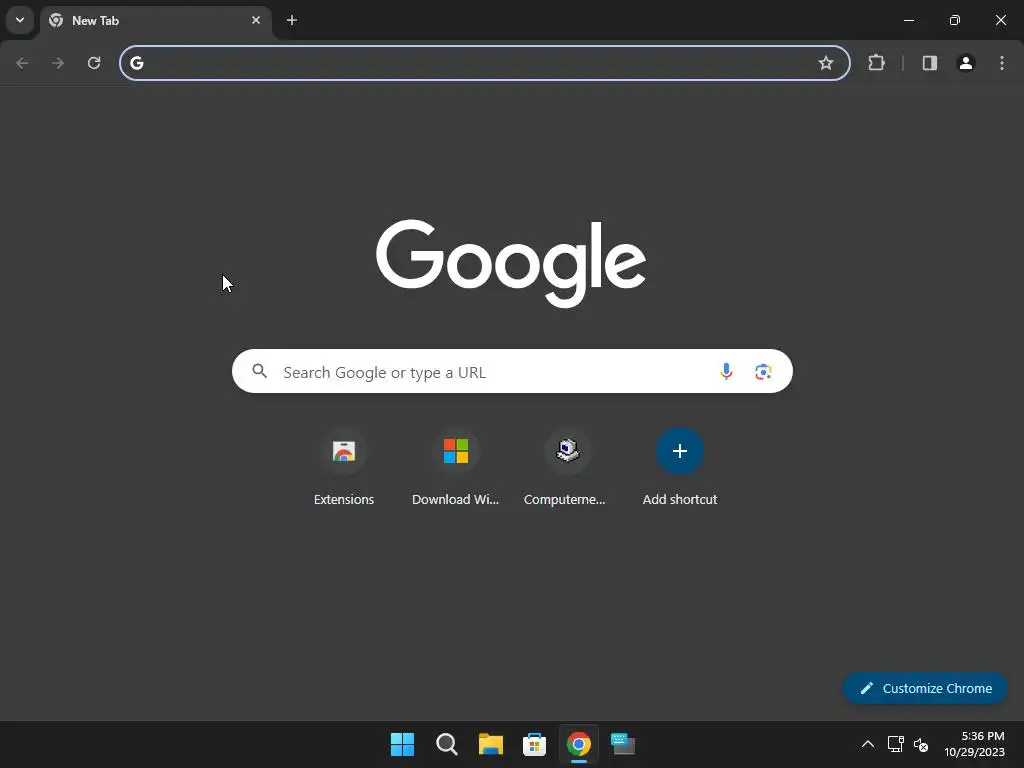This screenshot has width=1024, height=768.
Task: Open the Download Wi... shortcut tile
Action: click(455, 468)
